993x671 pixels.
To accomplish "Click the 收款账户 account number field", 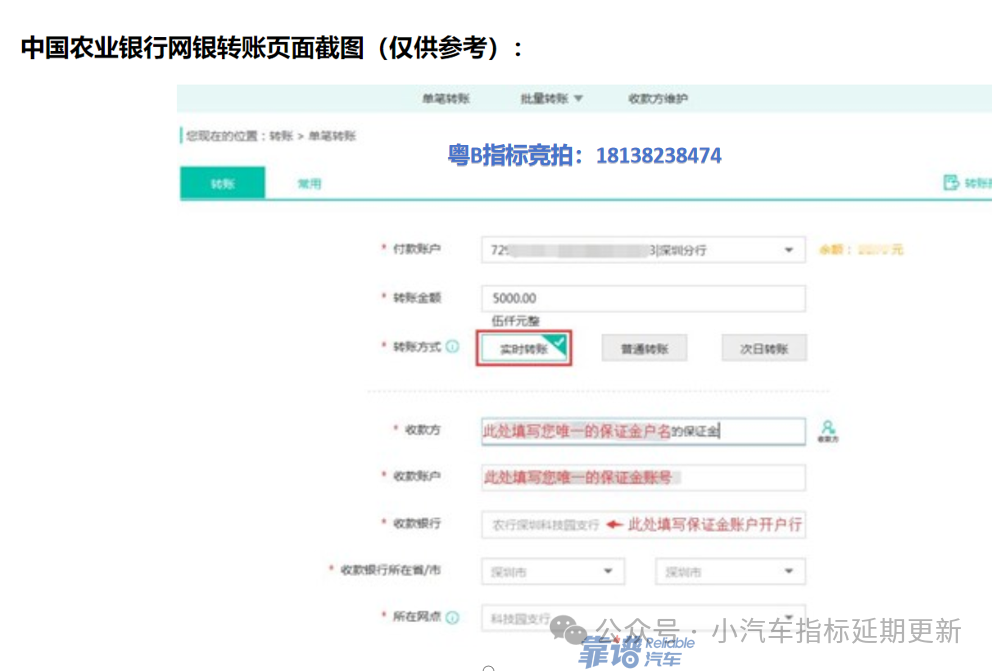I will coord(643,478).
